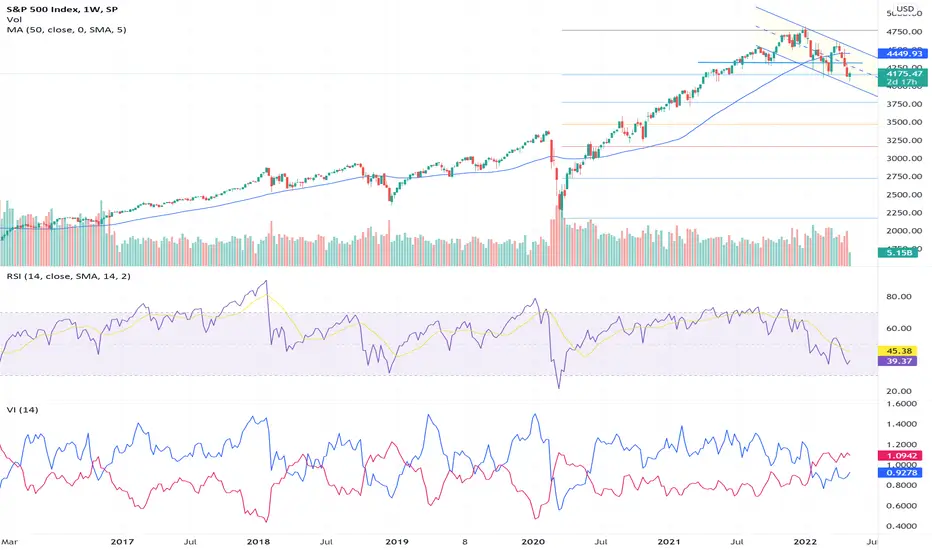The image size is (932, 550).
Task: Click the 1.0942 vortex value tag
Action: coord(900,455)
